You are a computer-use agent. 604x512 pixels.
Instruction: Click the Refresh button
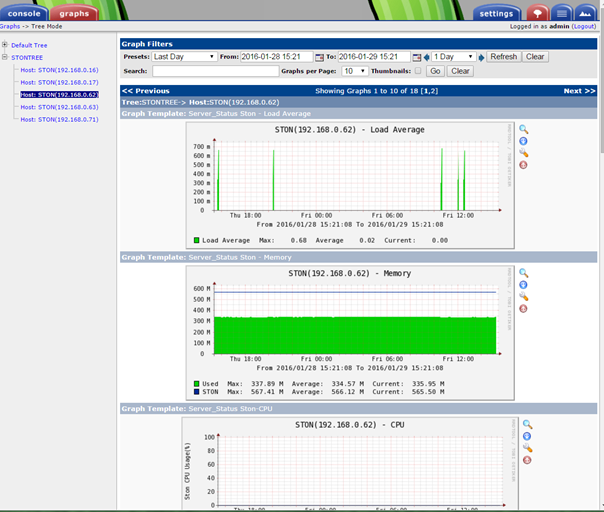pos(503,57)
